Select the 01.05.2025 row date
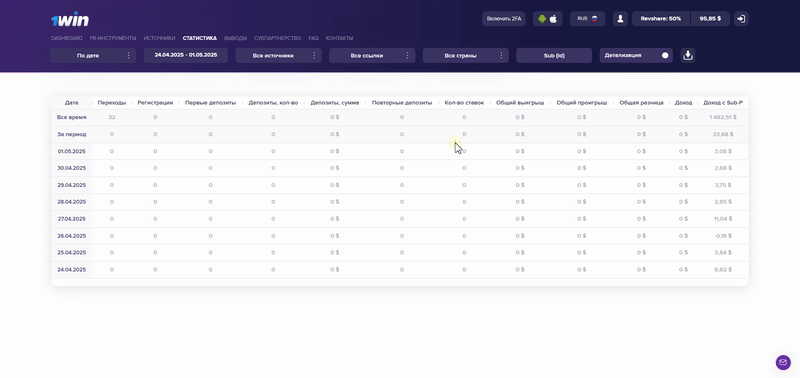The image size is (800, 378). click(x=71, y=152)
